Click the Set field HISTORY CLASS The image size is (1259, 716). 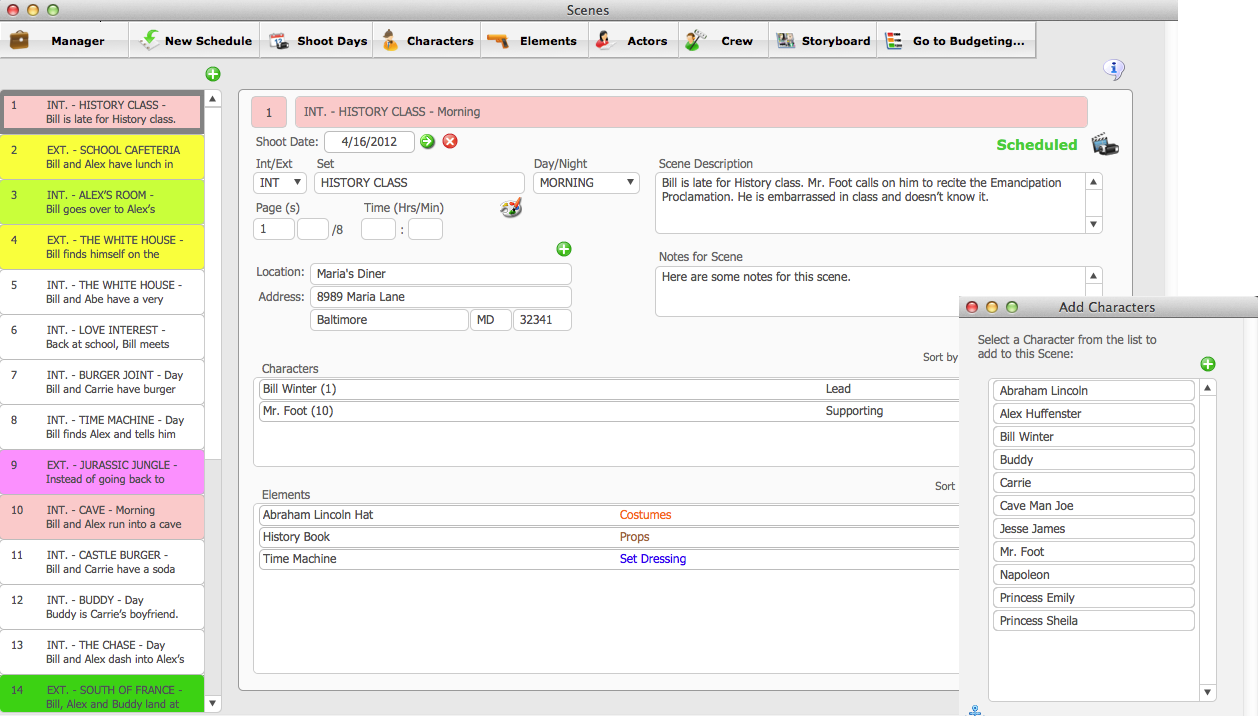[x=419, y=183]
